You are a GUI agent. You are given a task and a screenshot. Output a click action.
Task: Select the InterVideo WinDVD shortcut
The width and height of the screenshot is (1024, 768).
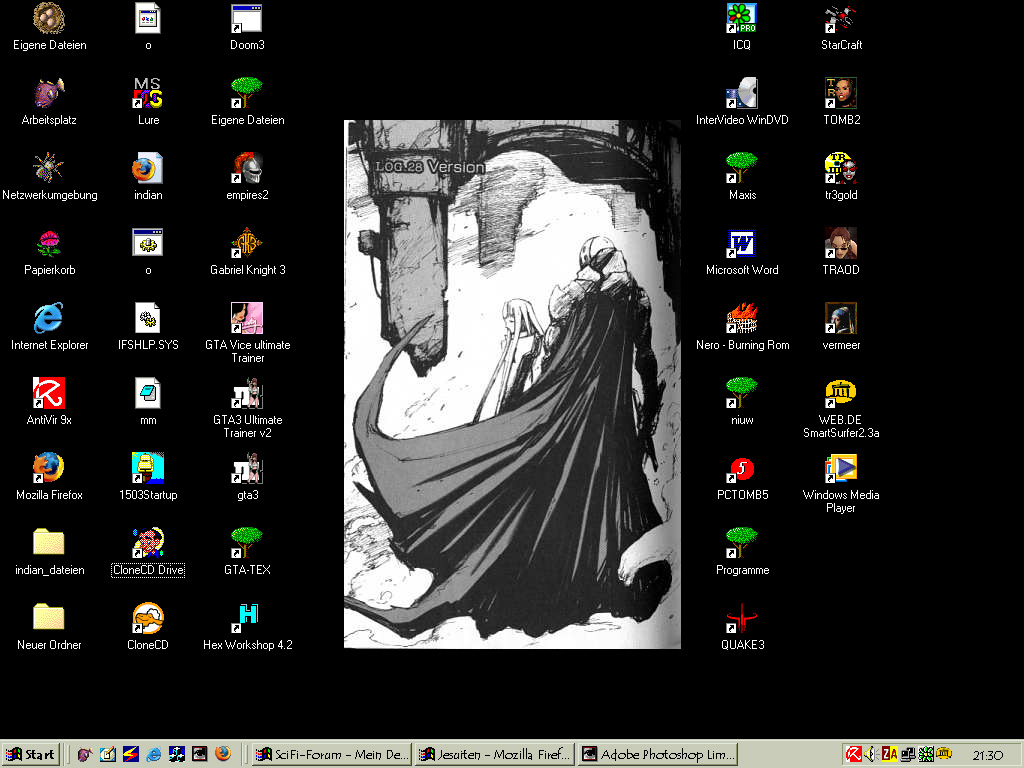tap(741, 93)
